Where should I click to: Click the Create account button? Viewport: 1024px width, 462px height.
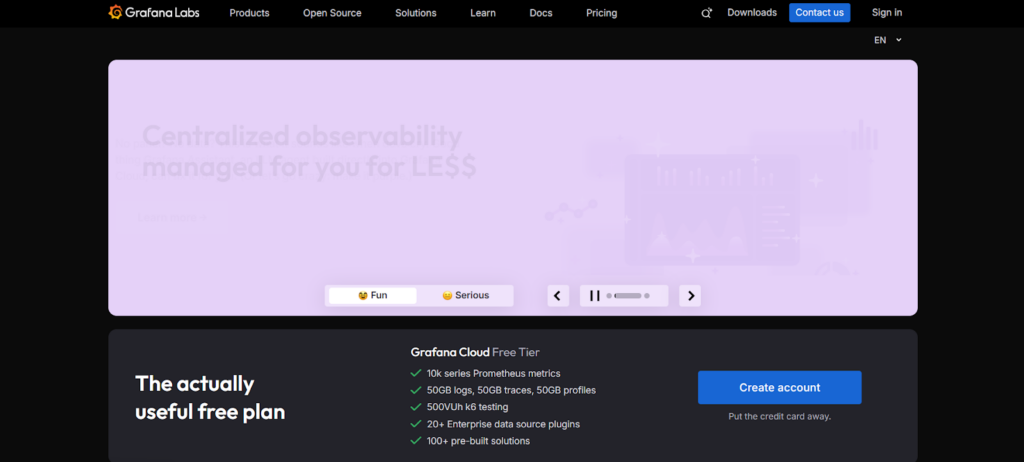tap(779, 387)
